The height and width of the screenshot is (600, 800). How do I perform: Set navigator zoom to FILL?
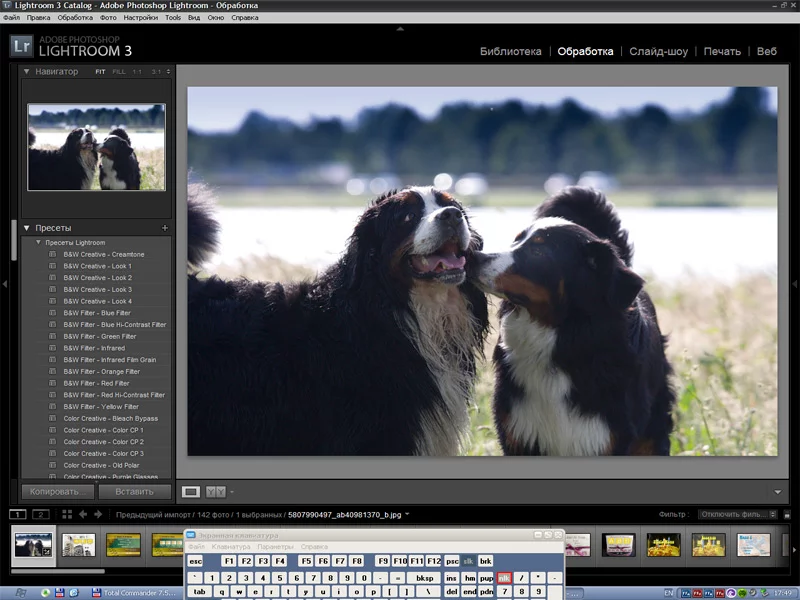[x=119, y=72]
